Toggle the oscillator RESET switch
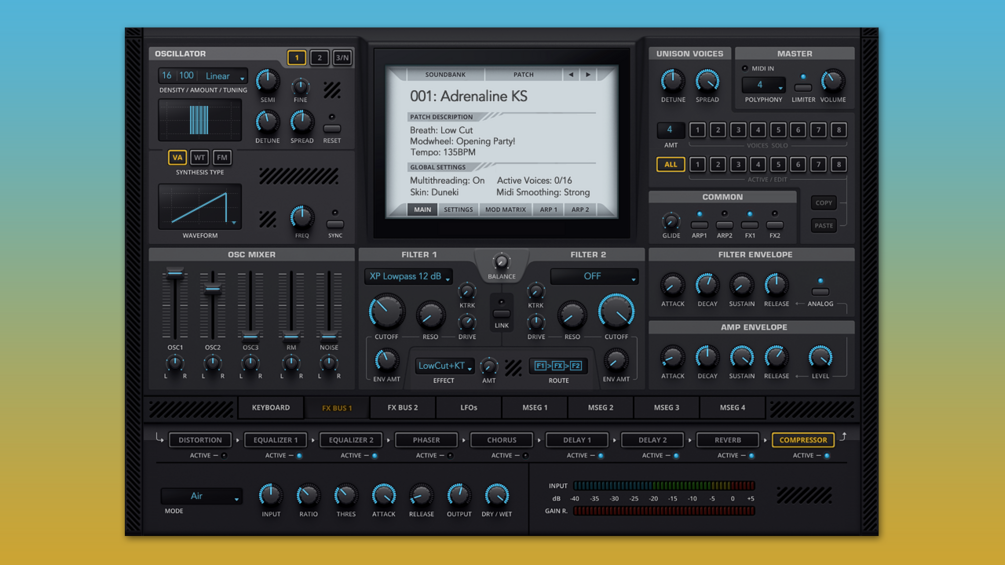Screen dimensions: 1005x565 (x=331, y=128)
